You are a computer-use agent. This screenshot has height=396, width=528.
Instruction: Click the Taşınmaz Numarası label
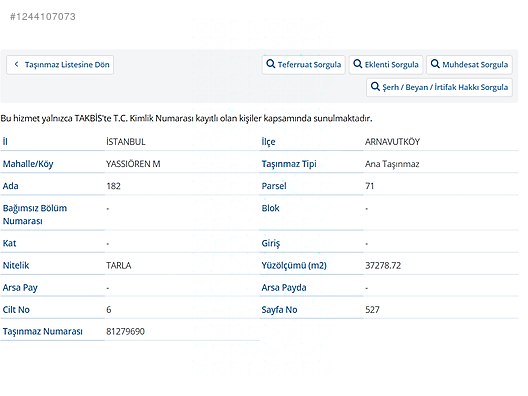[42, 332]
